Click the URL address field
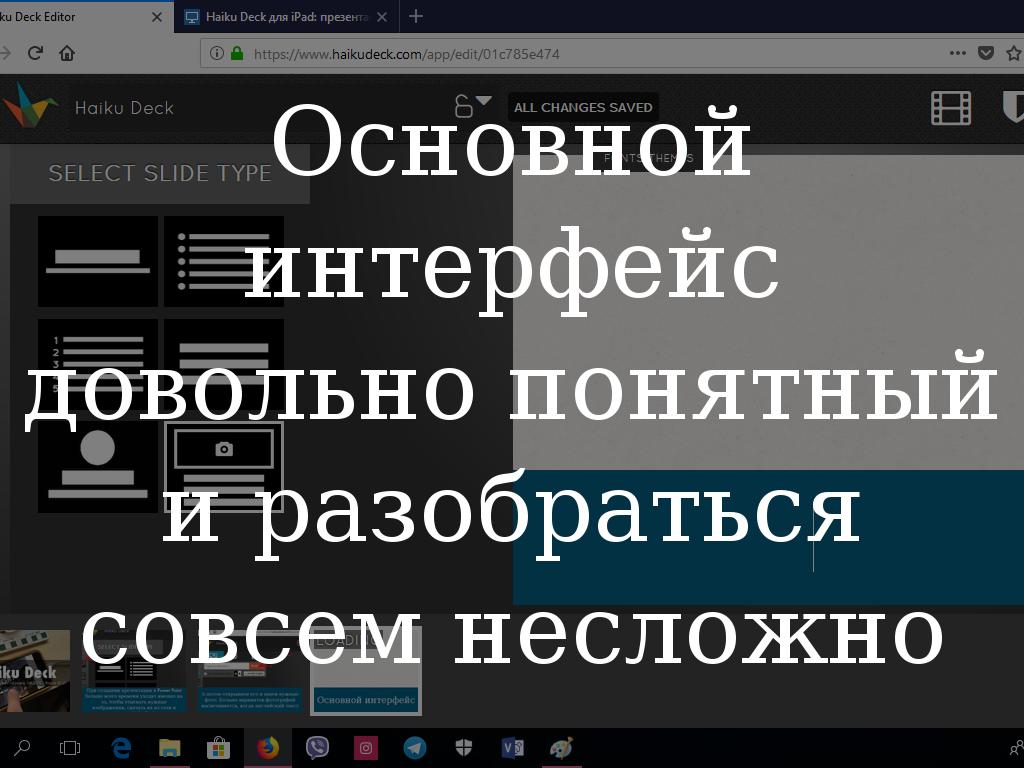The height and width of the screenshot is (768, 1024). click(x=590, y=54)
